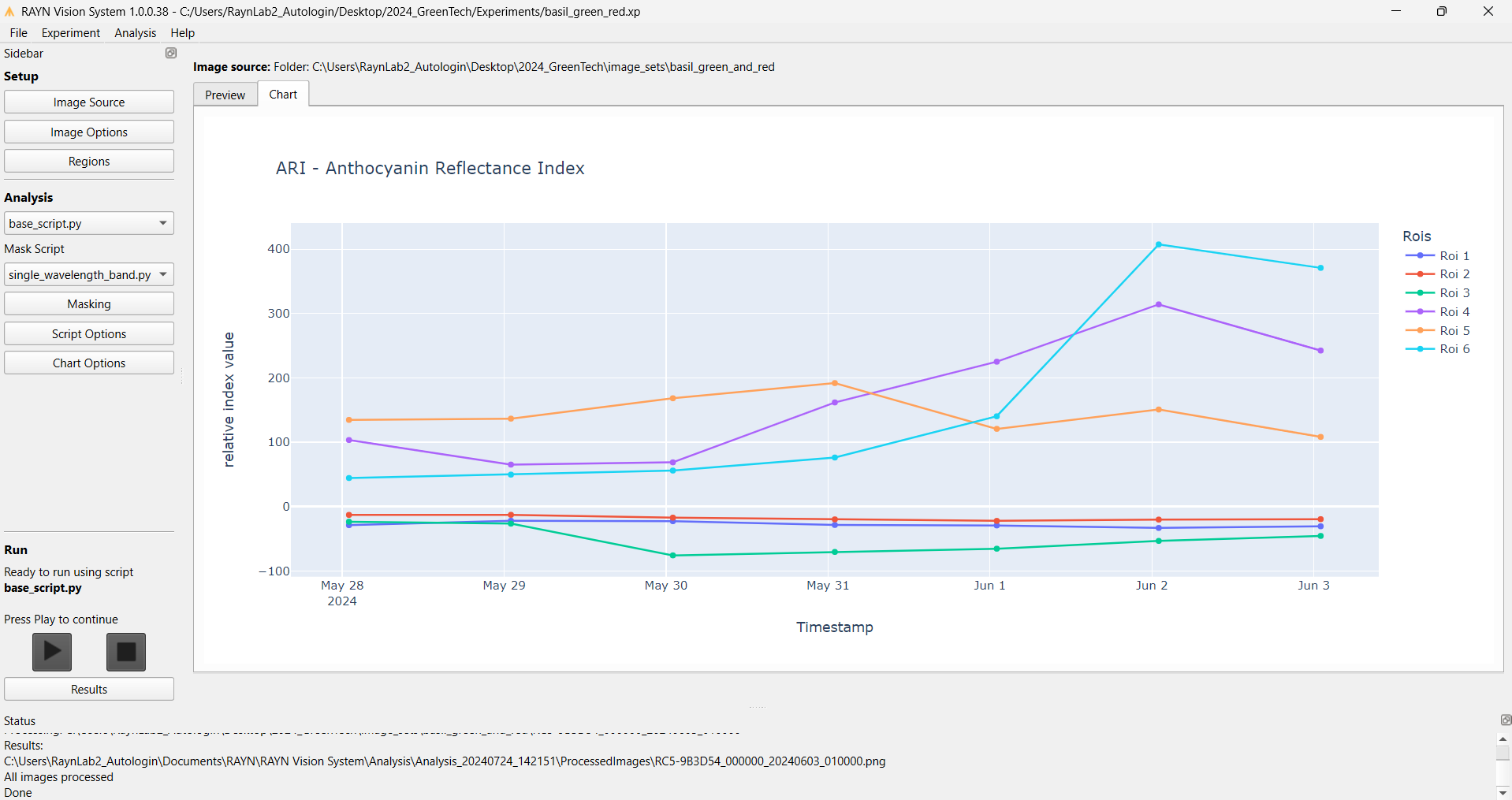Screen dimensions: 1512x800
Task: Click the Jun 3 axis tick label
Action: (x=1313, y=585)
